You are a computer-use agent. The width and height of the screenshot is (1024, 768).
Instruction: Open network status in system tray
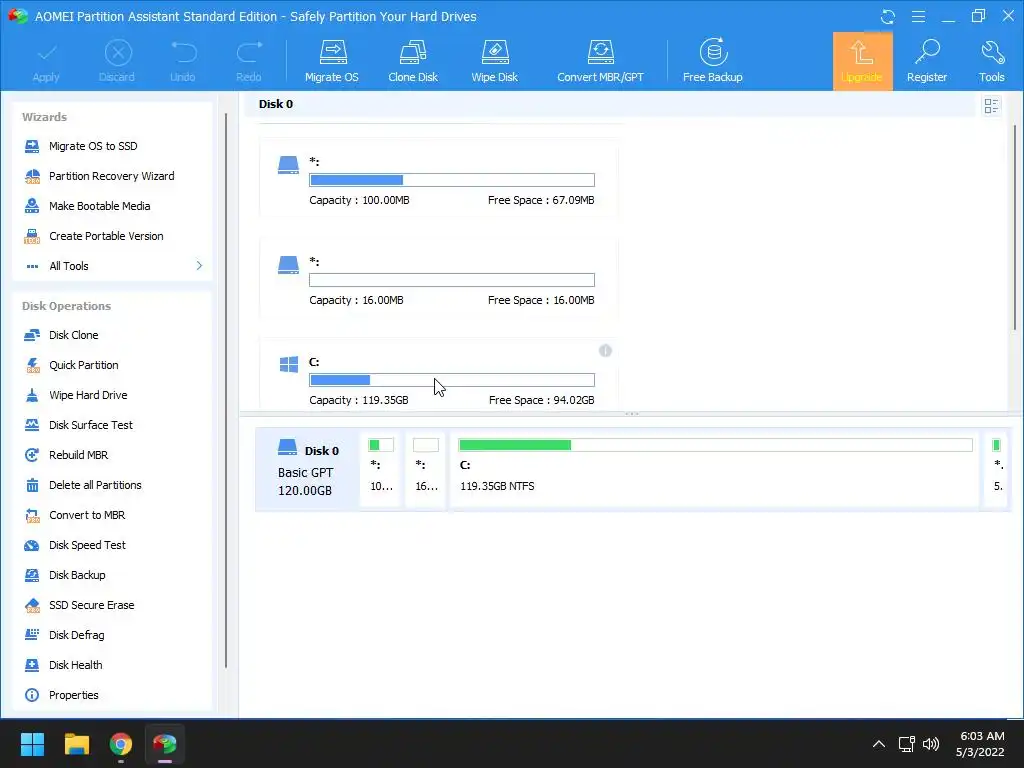pos(906,744)
